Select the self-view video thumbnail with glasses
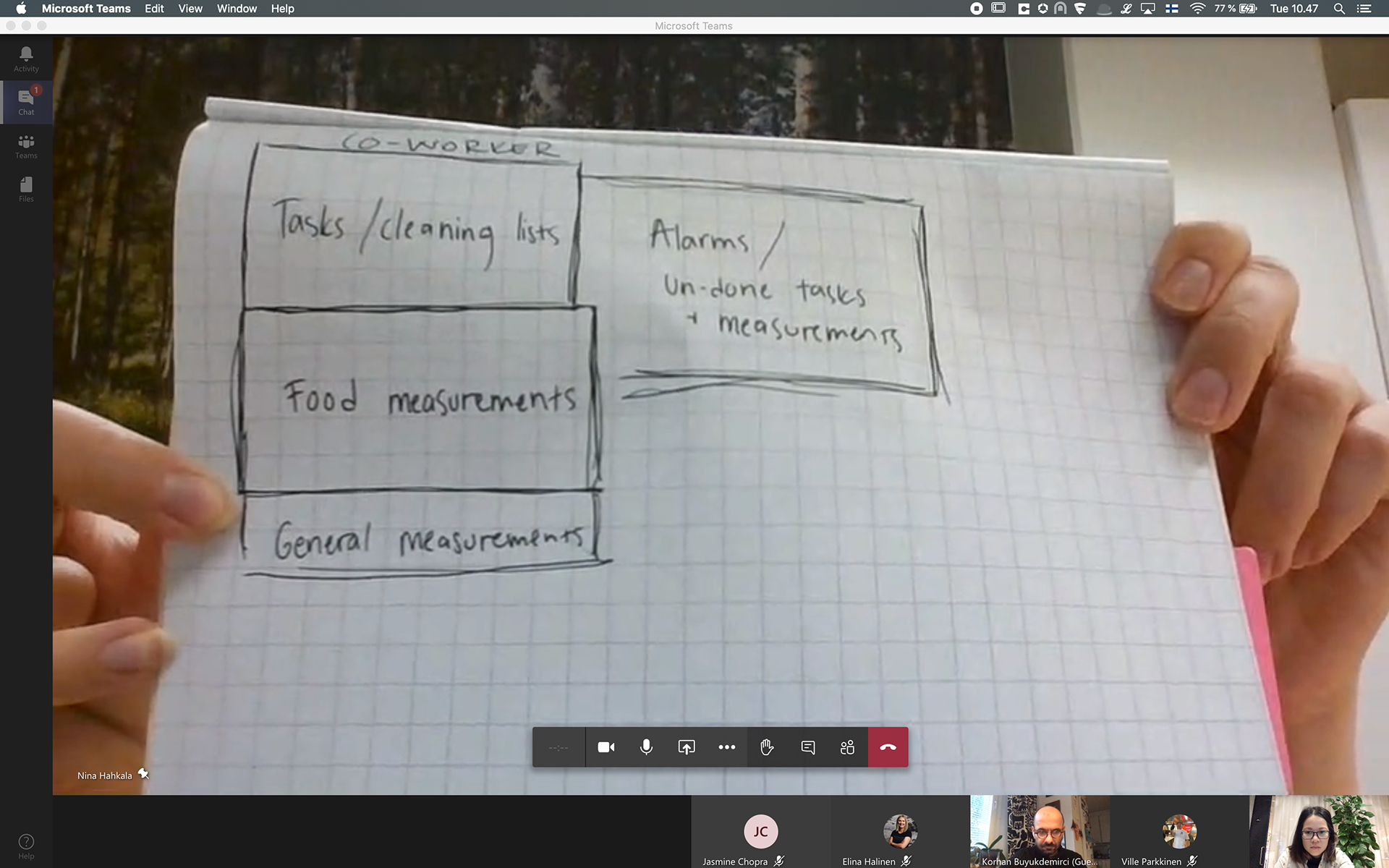1389x868 pixels. pos(1319,832)
